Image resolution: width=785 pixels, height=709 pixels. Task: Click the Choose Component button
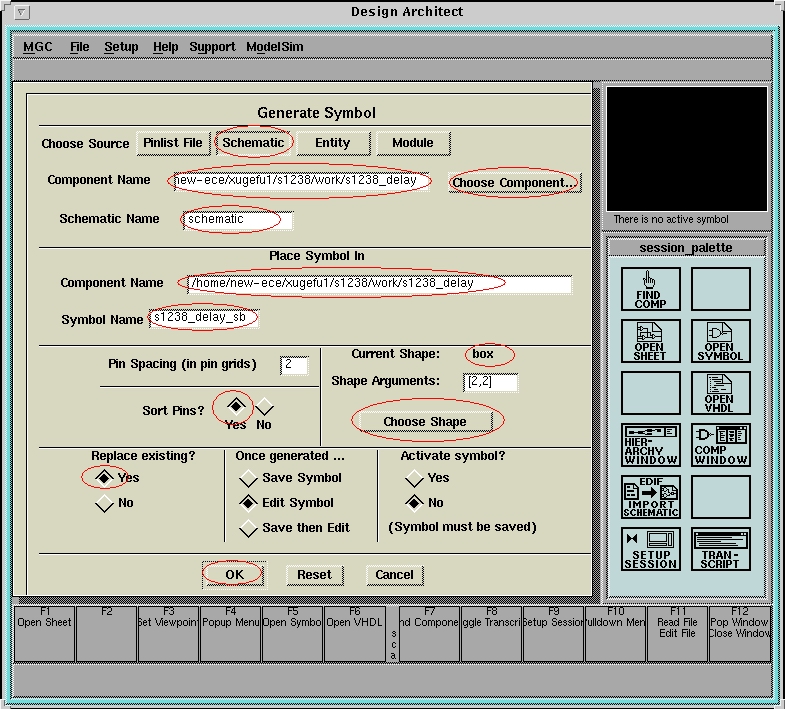click(x=514, y=183)
